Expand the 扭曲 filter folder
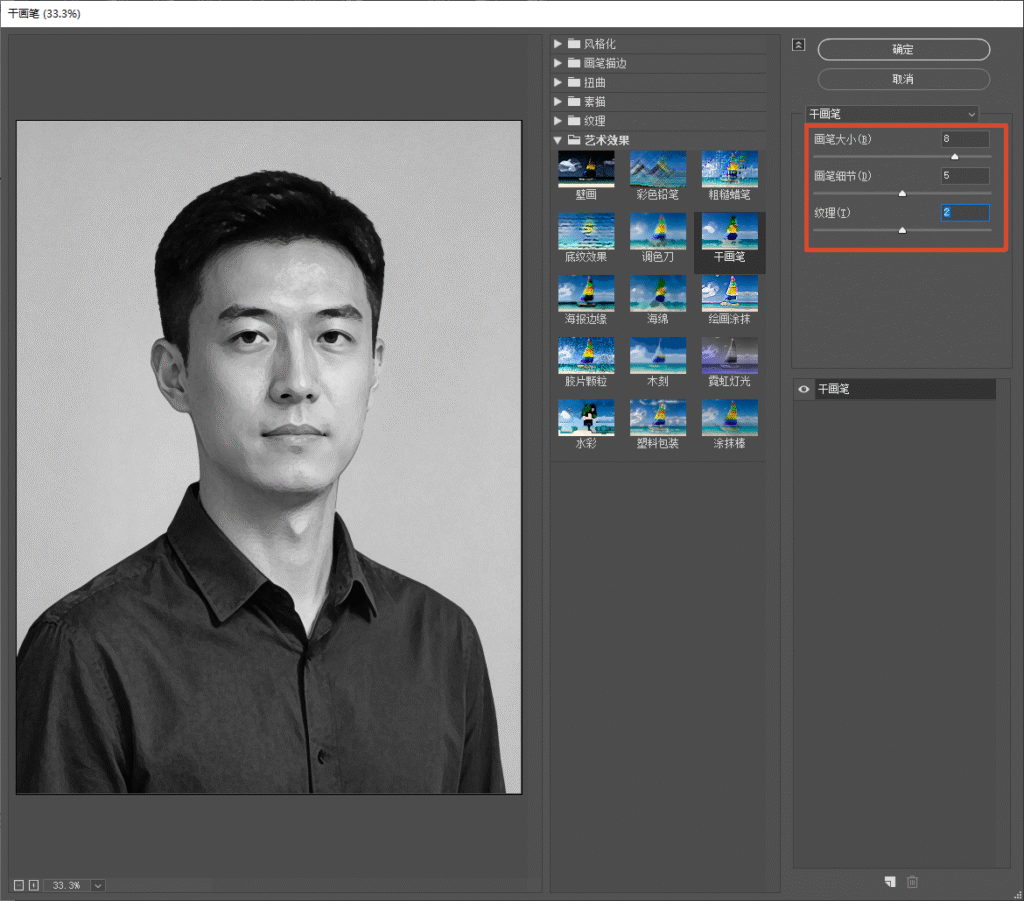Screen dimensions: 1024x901 click(x=558, y=82)
